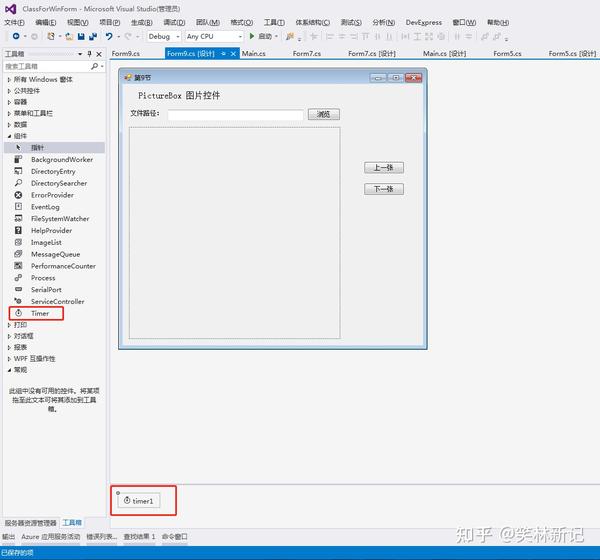Expand the 打印 toolbox group
The height and width of the screenshot is (560, 600).
coord(9,325)
